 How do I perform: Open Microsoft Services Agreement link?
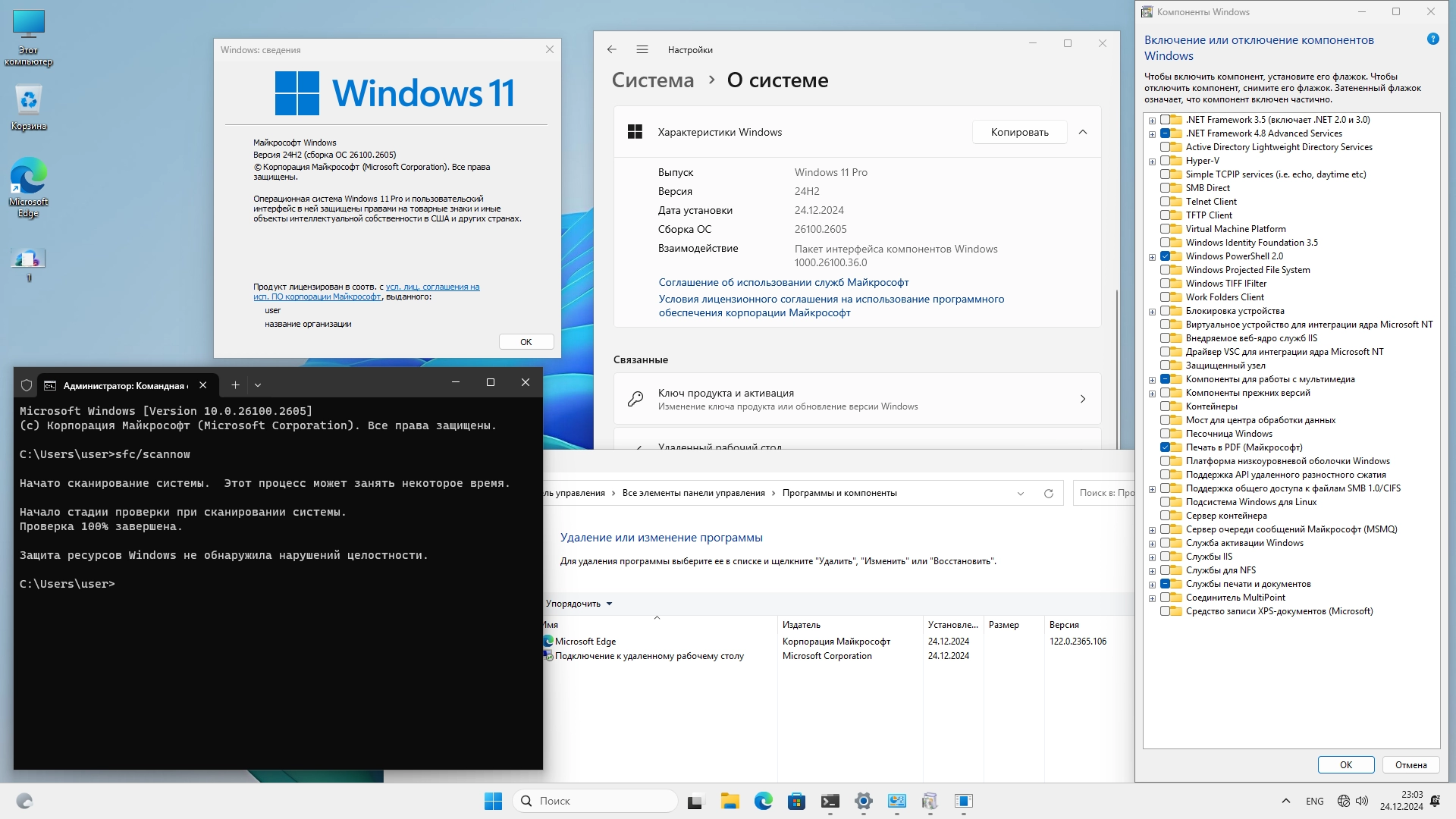point(783,282)
